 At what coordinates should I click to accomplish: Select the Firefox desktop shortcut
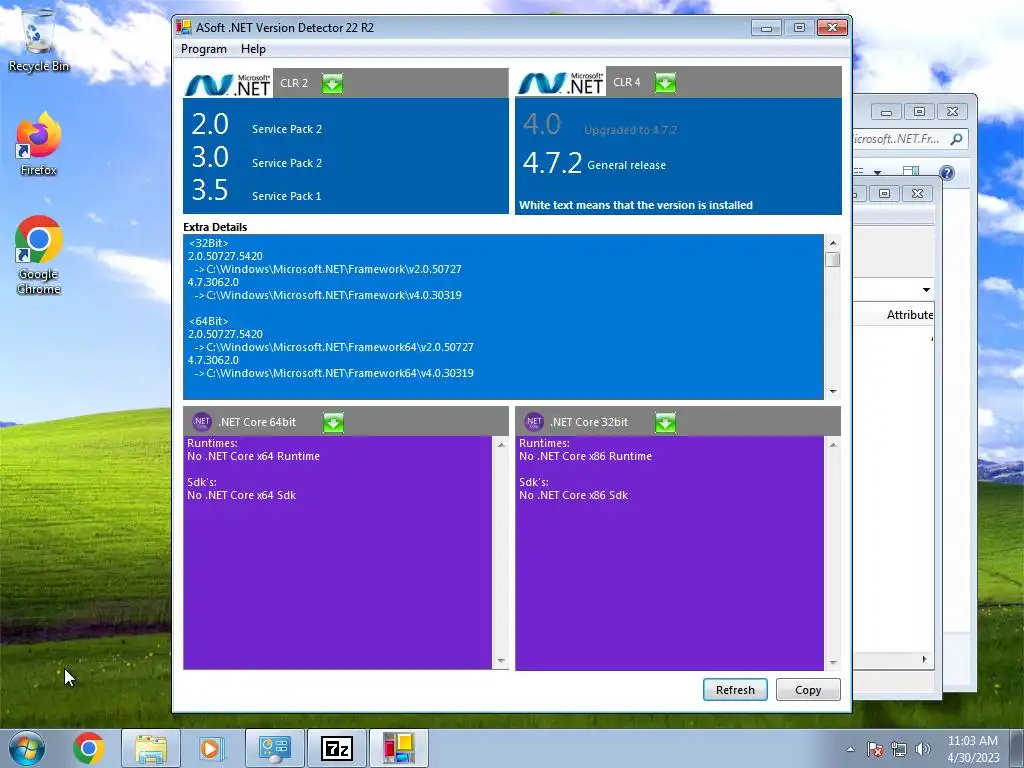pos(39,144)
